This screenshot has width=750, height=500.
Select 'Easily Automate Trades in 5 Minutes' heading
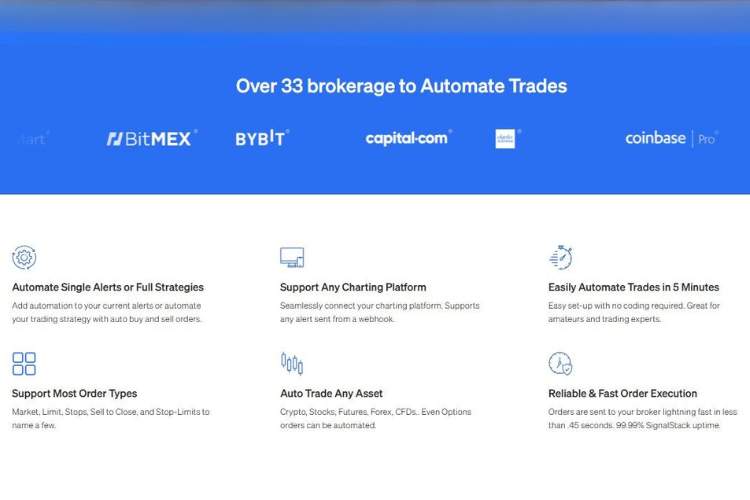click(x=633, y=287)
